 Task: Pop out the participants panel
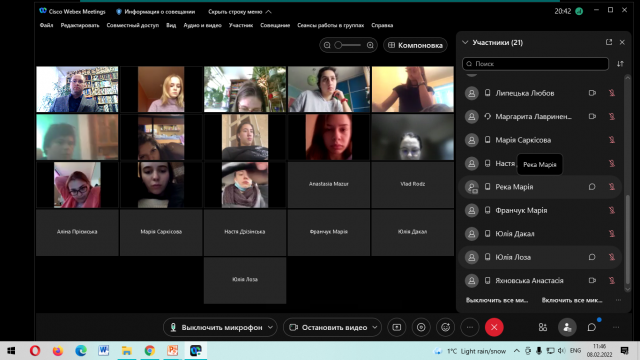(609, 42)
